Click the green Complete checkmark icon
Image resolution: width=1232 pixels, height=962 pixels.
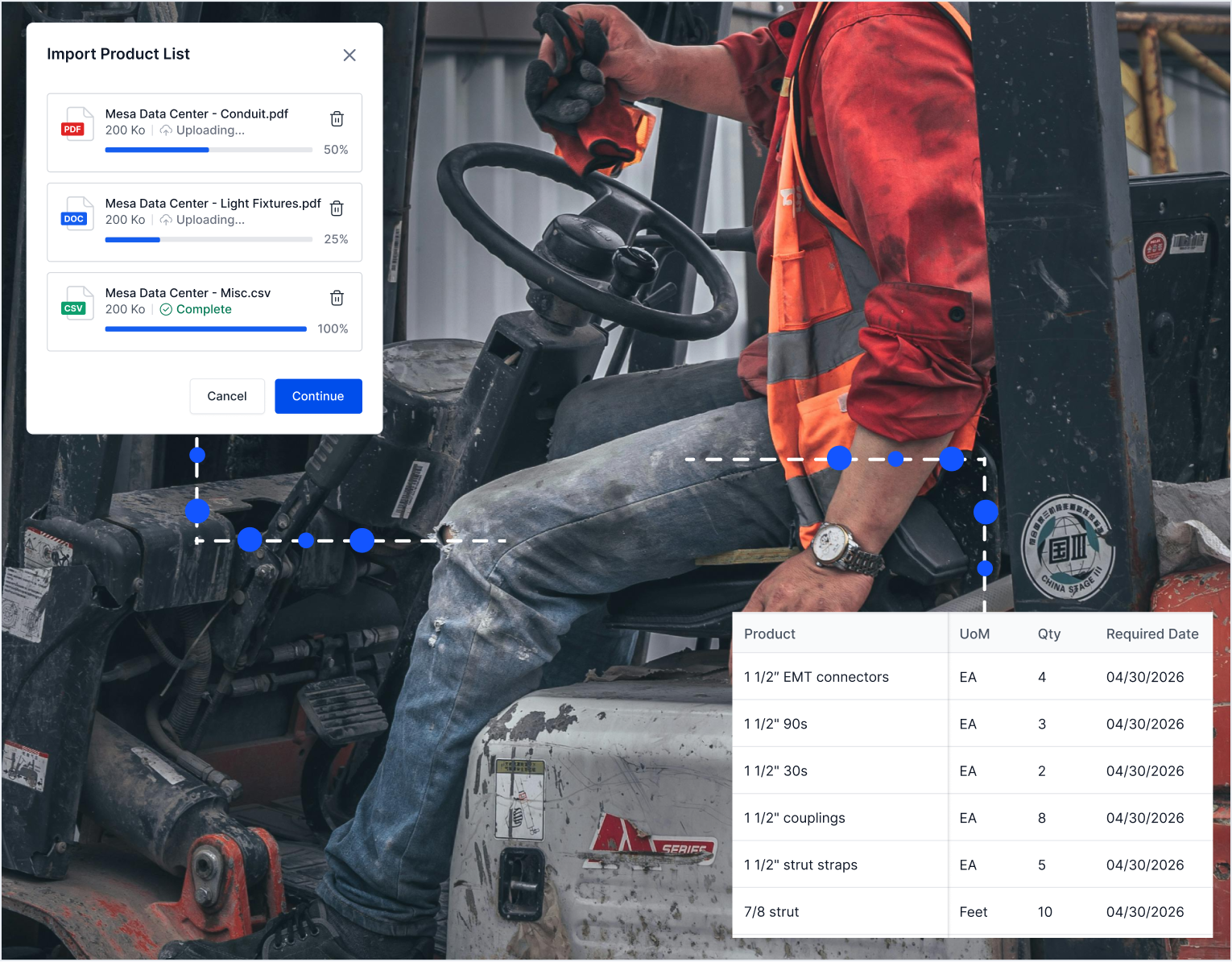pos(166,310)
